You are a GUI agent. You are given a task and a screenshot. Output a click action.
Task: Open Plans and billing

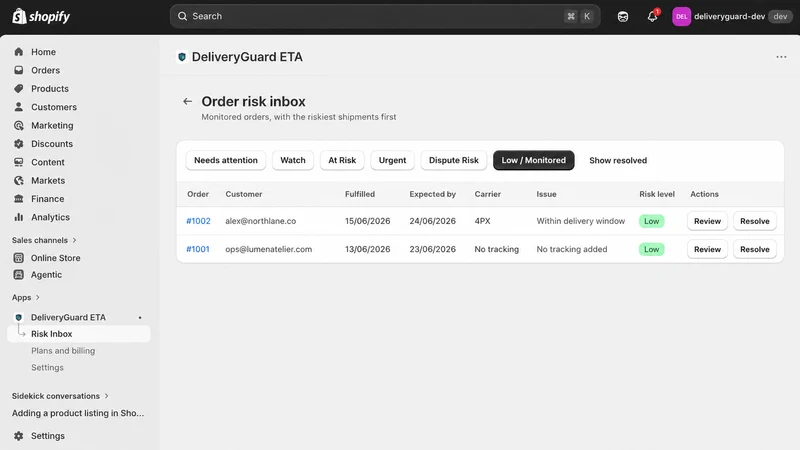(63, 351)
